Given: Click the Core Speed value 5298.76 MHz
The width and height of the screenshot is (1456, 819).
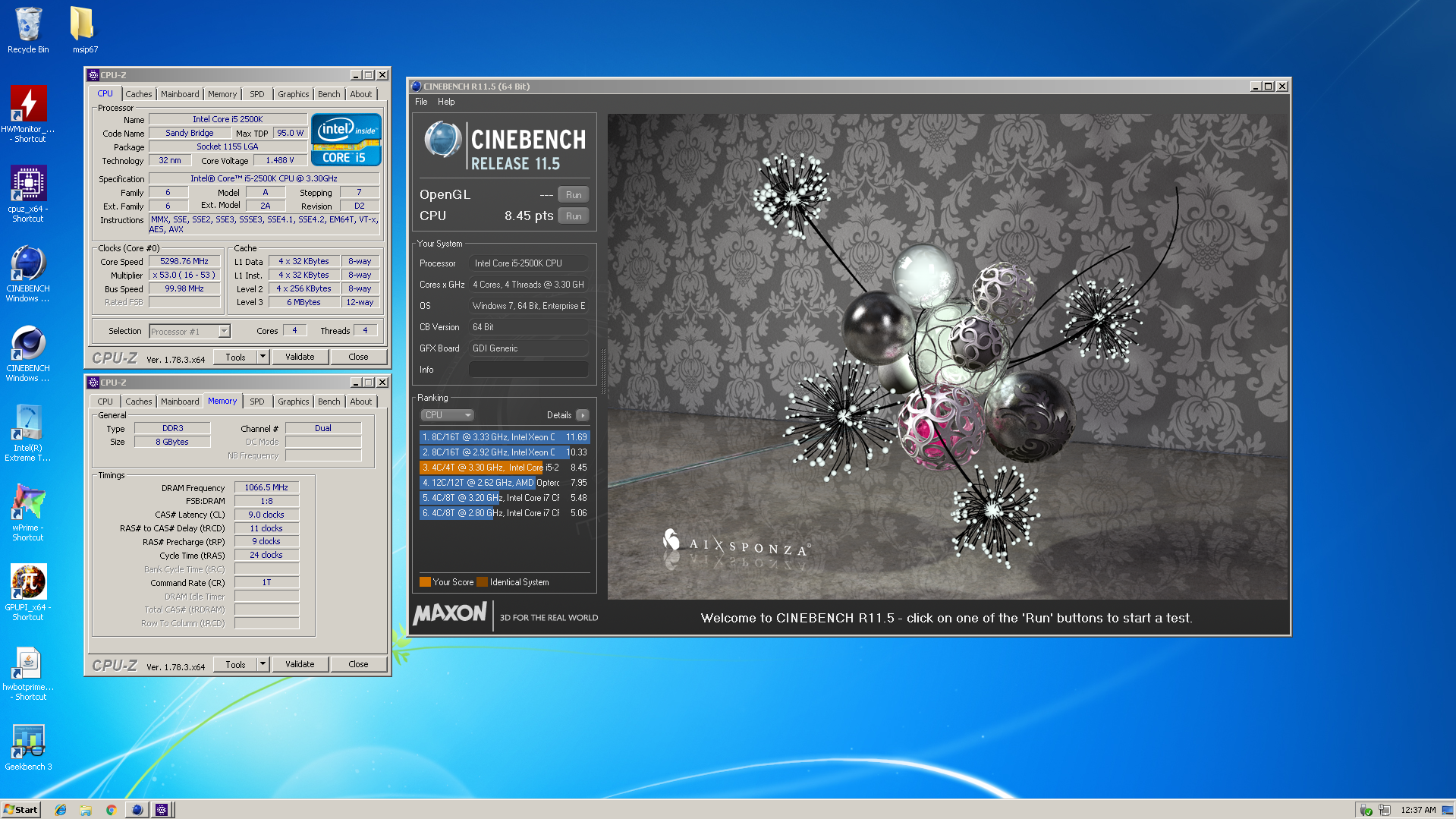Looking at the screenshot, I should tap(184, 261).
